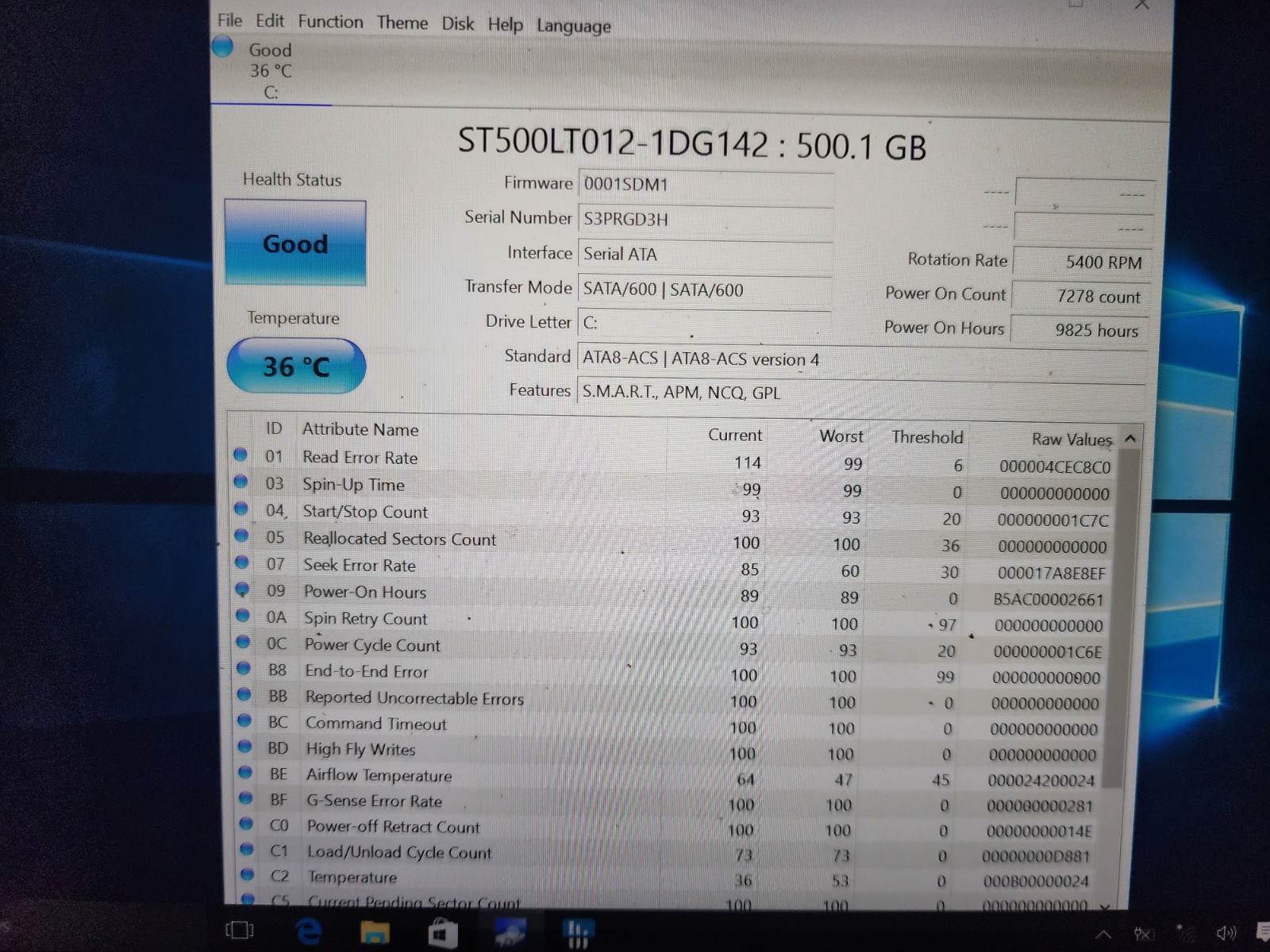Click the status icon for High Fly Writes

click(x=245, y=747)
